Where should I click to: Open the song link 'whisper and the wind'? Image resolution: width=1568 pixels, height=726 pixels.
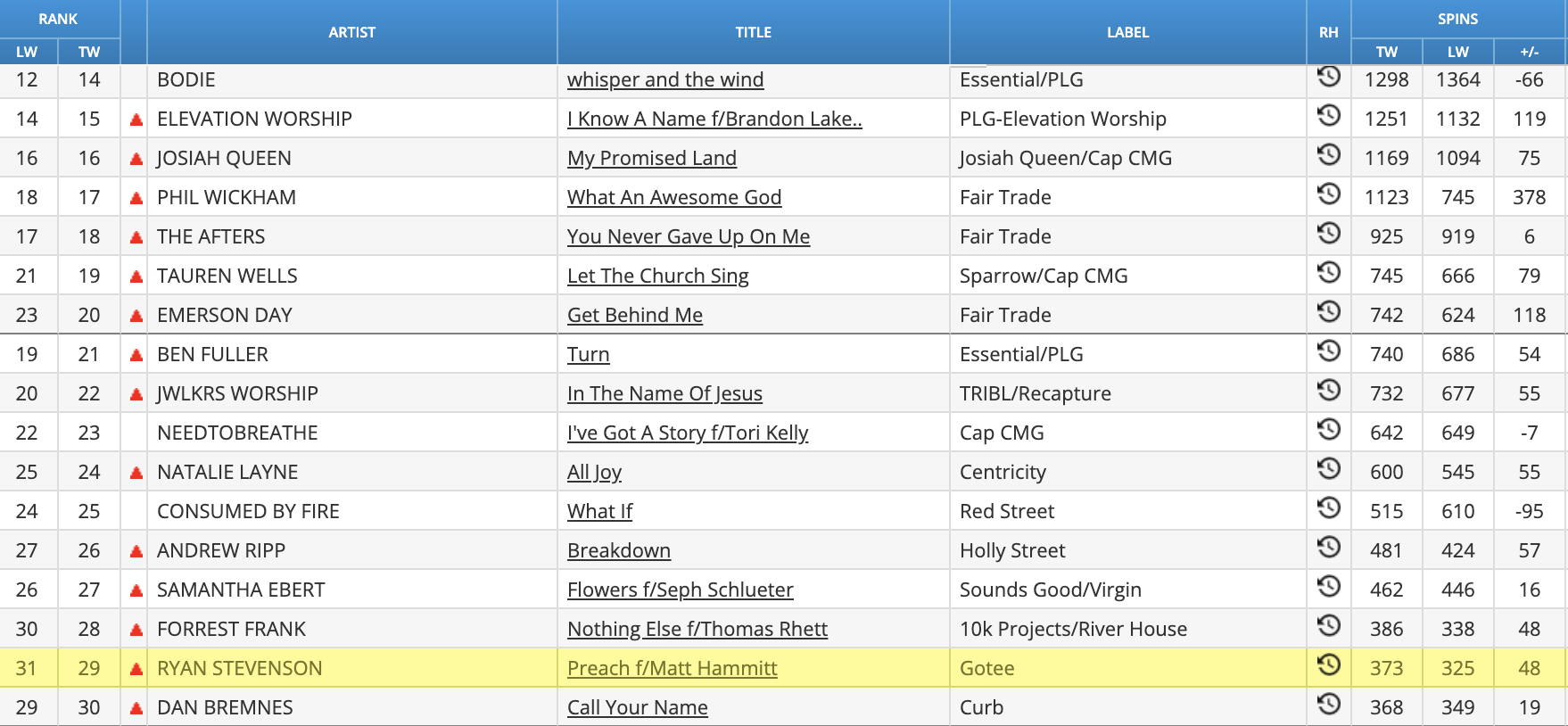point(665,79)
